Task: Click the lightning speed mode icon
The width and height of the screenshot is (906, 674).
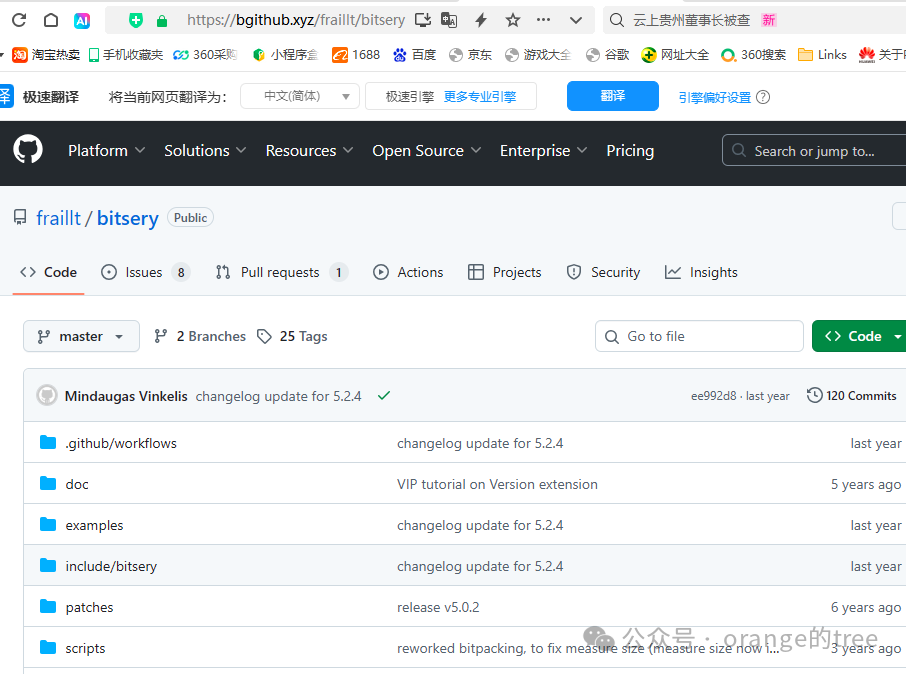Action: click(x=481, y=20)
